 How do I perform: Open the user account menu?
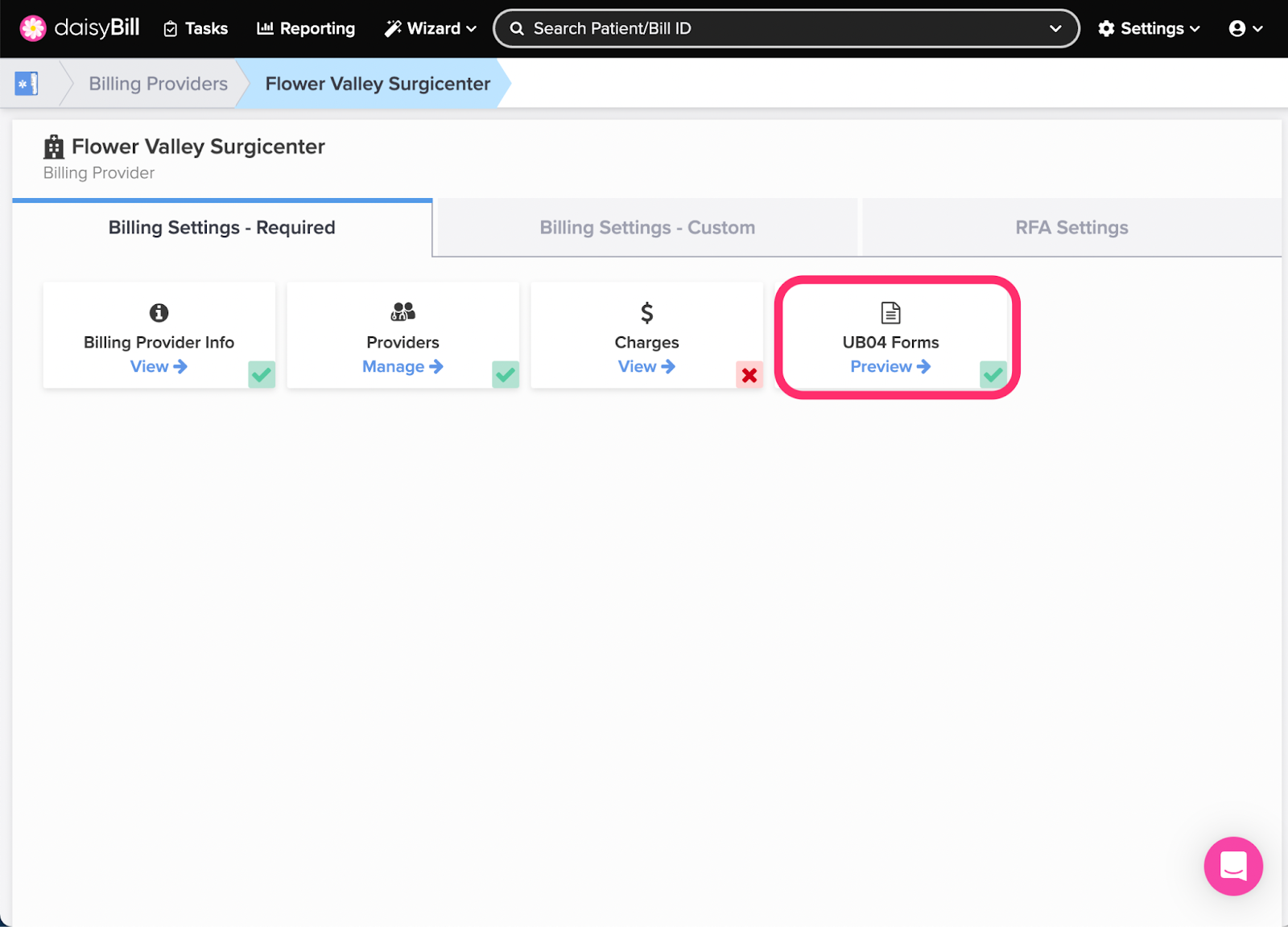(1245, 28)
